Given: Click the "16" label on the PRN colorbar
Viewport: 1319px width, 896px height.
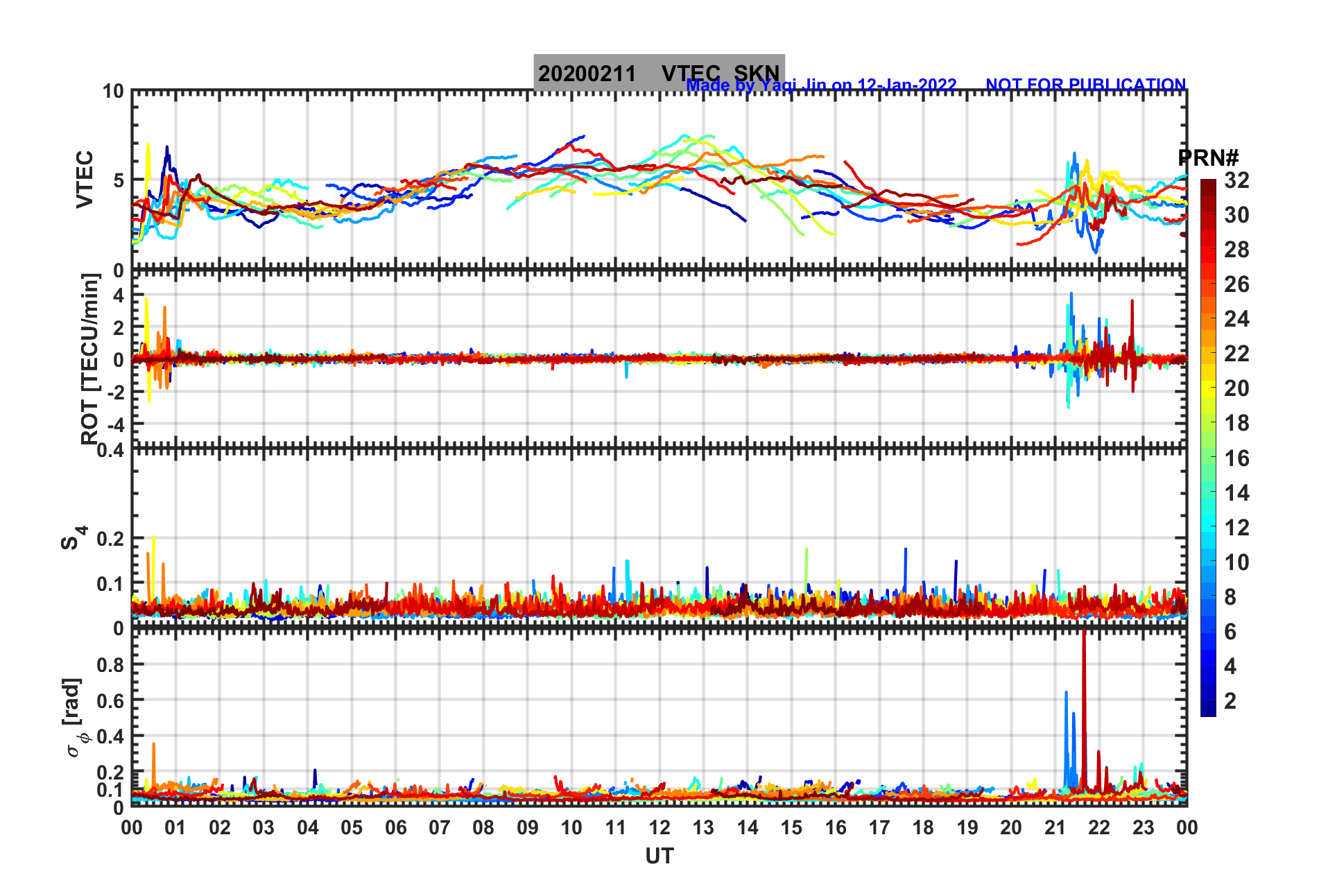Looking at the screenshot, I should point(1236,458).
